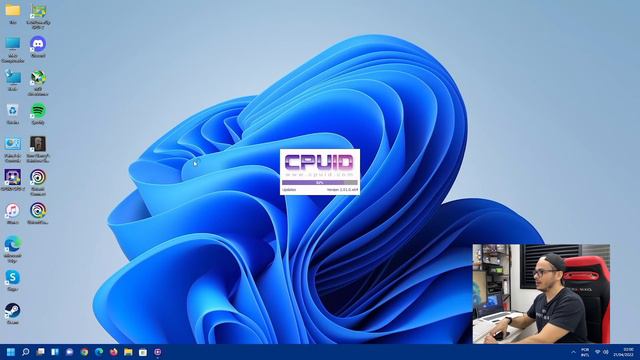Screen dimensions: 640x360
Task: Open Task View in the taskbar
Action: tap(40, 352)
